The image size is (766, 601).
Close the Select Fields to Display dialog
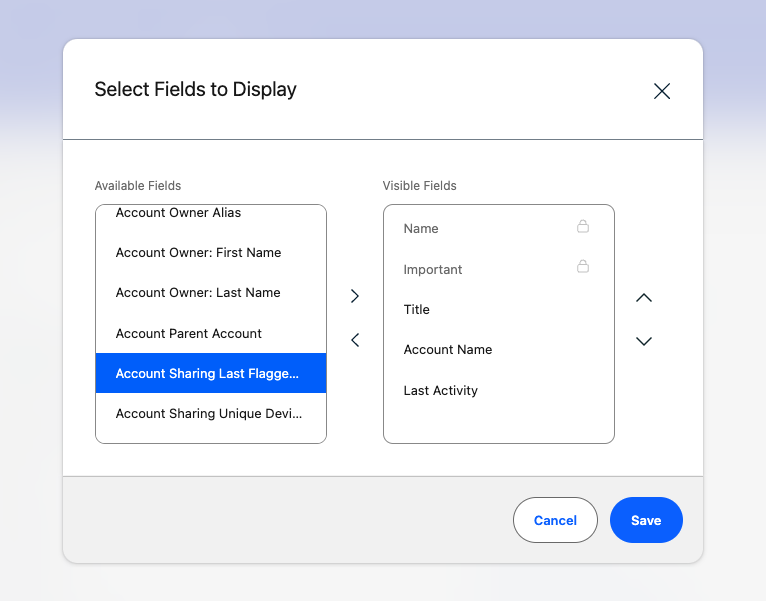pyautogui.click(x=662, y=91)
